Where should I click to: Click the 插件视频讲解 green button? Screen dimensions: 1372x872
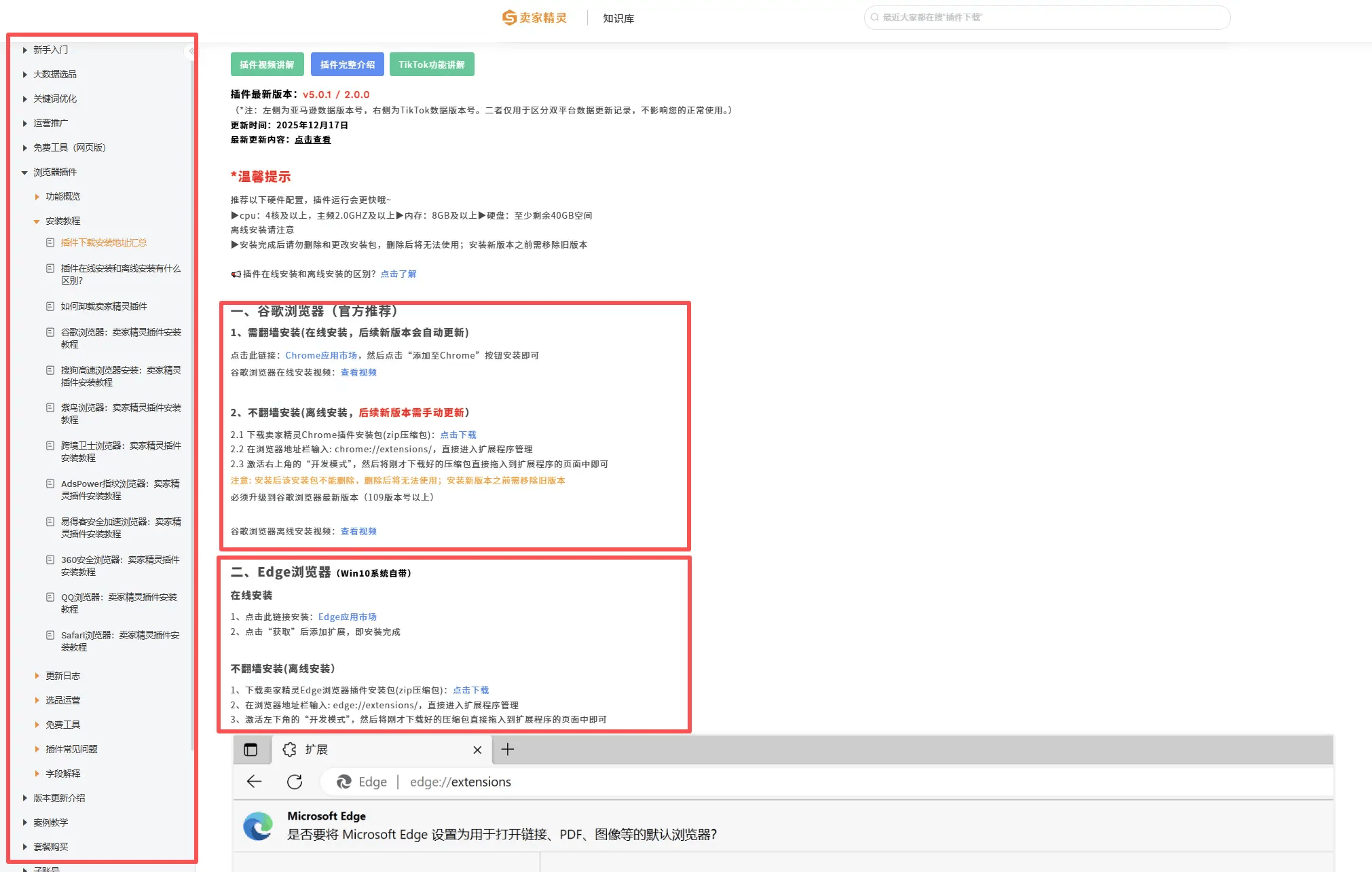pyautogui.click(x=267, y=65)
